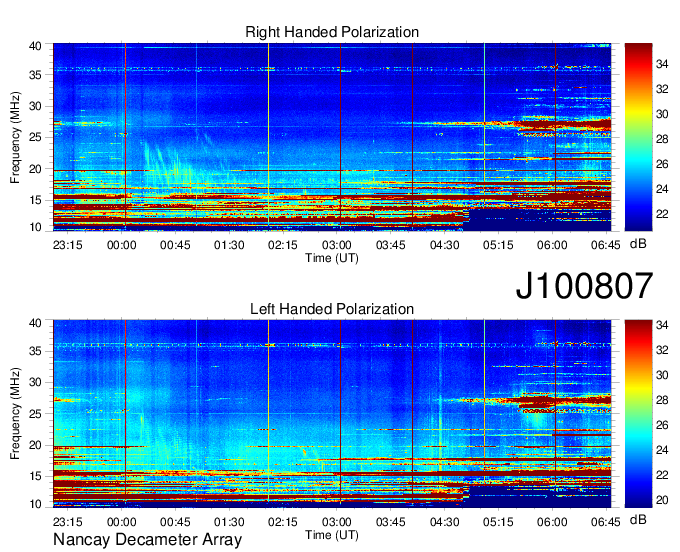680x552 pixels.
Task: Click 00:45 tick under Right Handed plot
Action: (x=175, y=245)
